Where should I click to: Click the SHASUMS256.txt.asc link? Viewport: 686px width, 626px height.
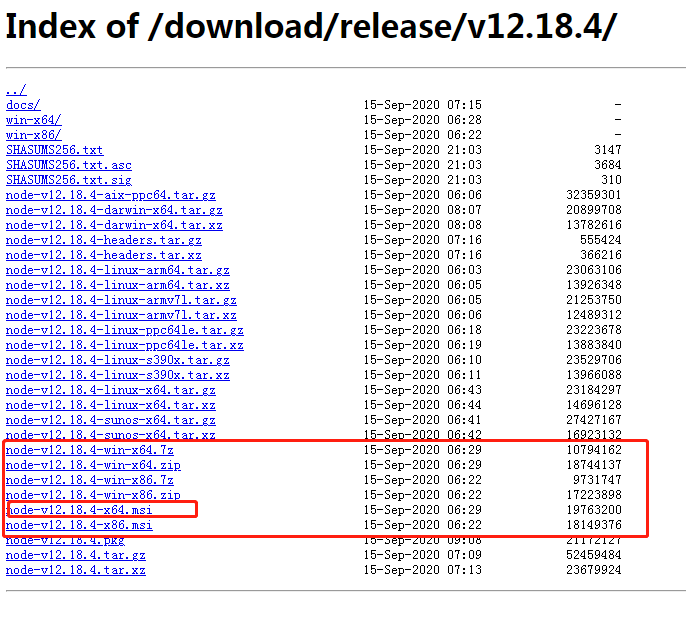click(68, 165)
